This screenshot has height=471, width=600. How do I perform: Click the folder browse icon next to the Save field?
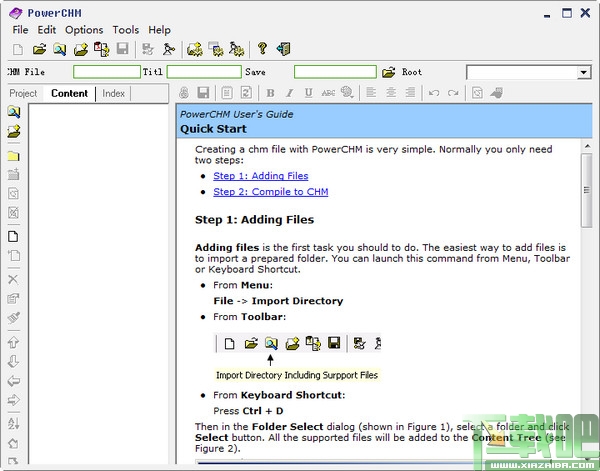(388, 72)
